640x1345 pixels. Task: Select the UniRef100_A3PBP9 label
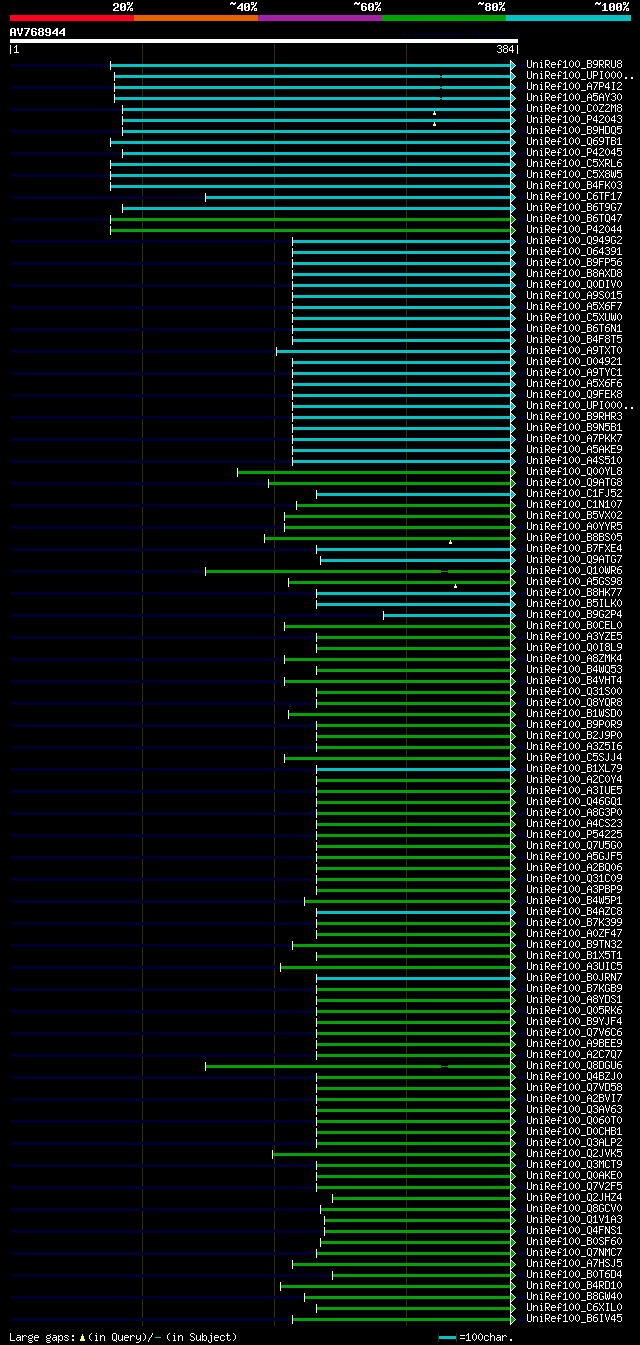tap(574, 890)
